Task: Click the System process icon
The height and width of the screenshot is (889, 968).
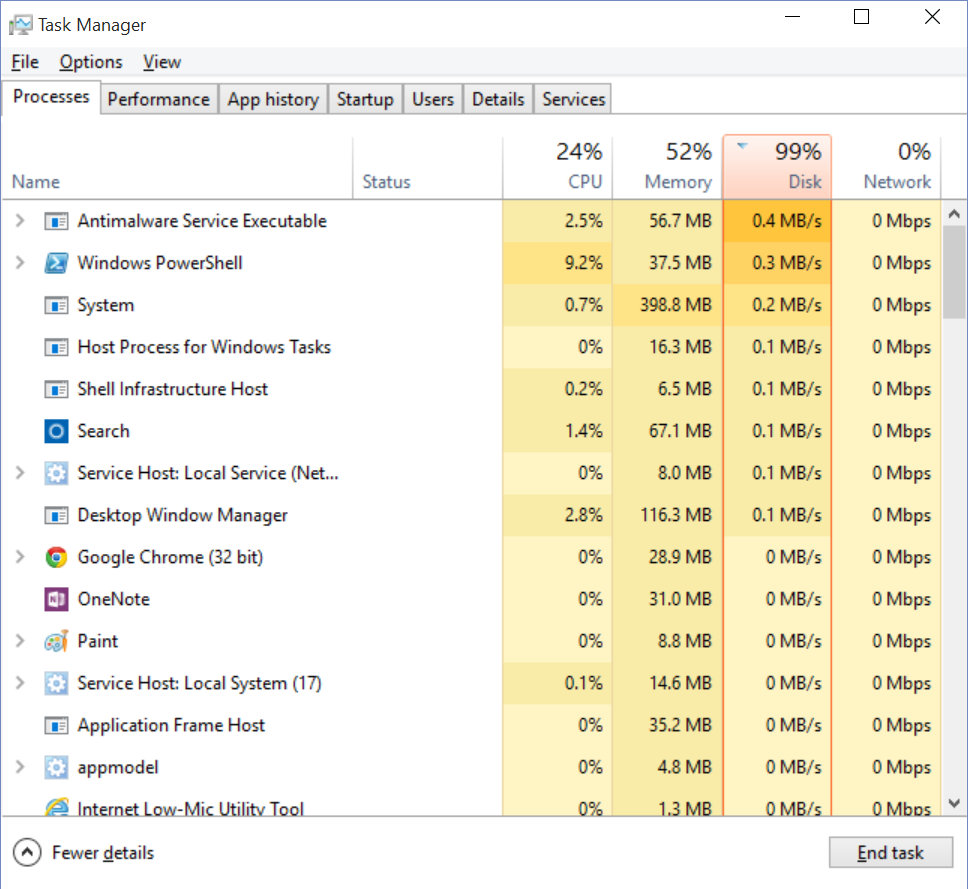Action: click(x=56, y=305)
